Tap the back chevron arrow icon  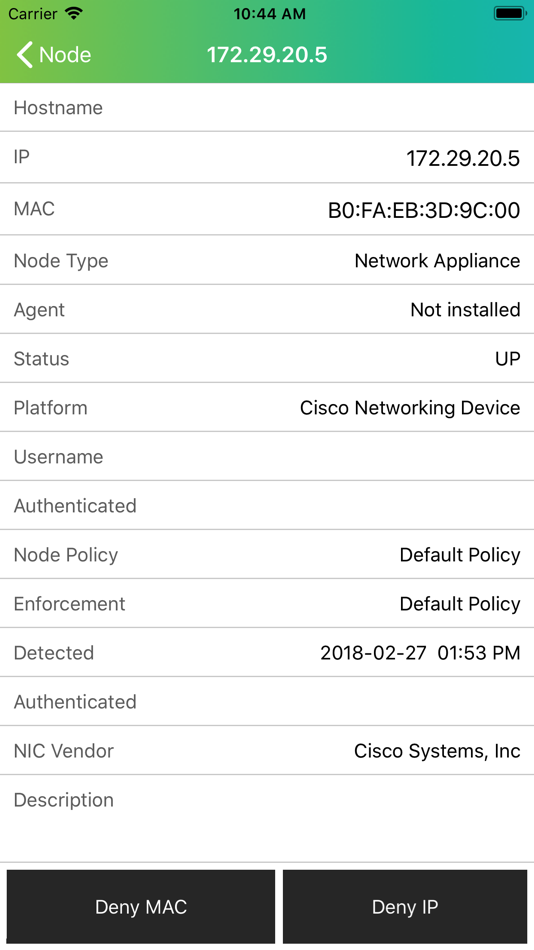(24, 55)
